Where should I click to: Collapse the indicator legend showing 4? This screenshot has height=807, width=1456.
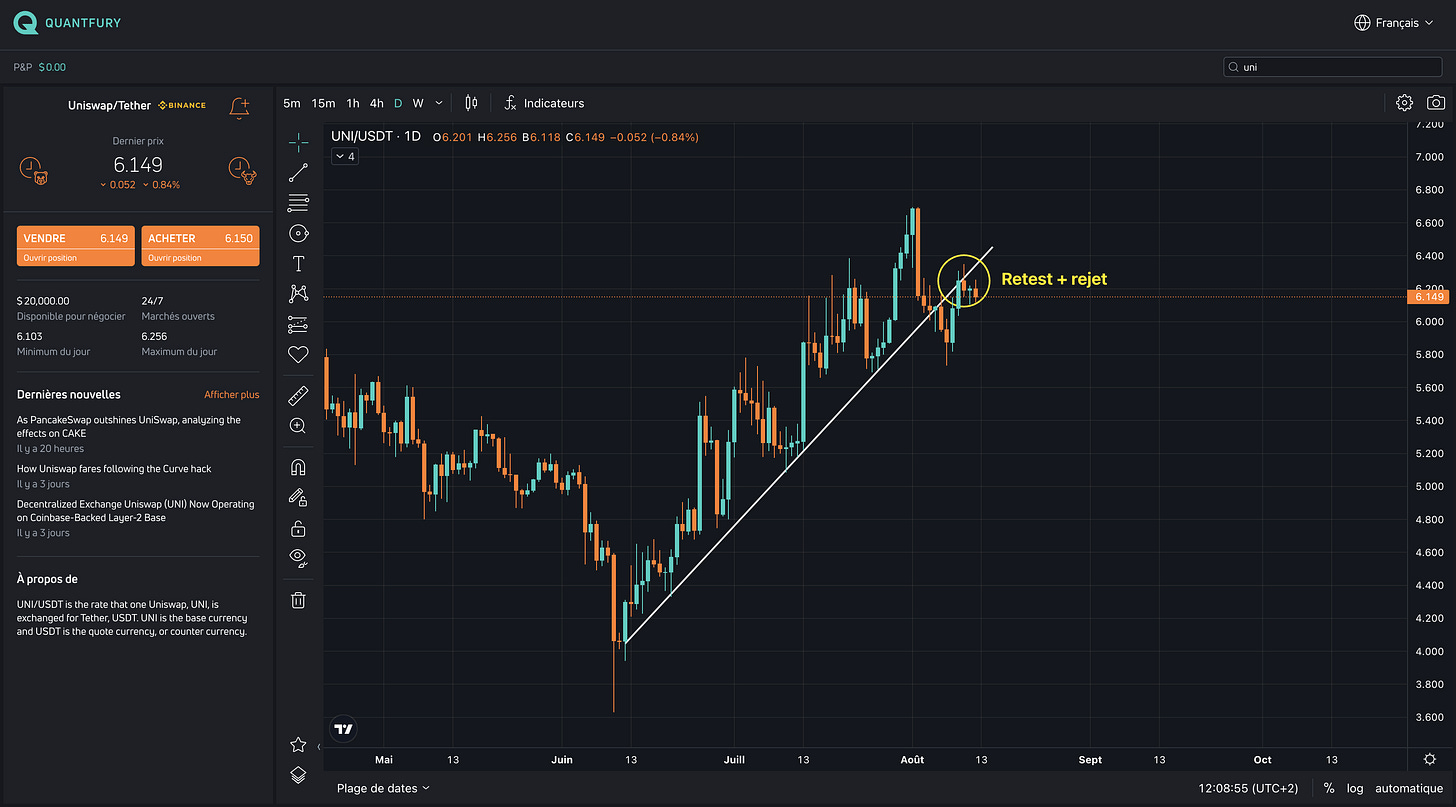tap(344, 156)
